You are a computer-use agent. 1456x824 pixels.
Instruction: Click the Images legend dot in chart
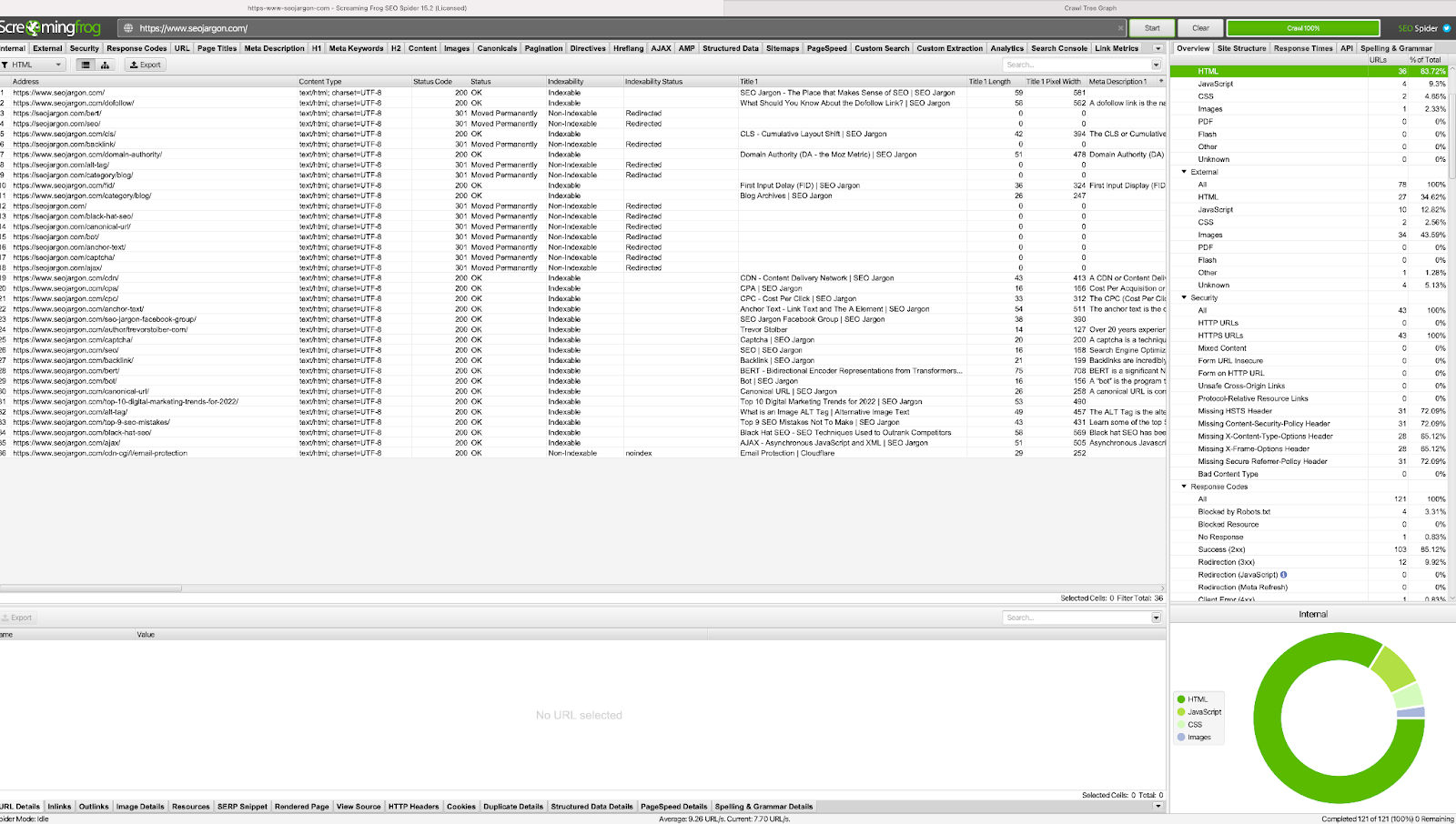[x=1181, y=738]
